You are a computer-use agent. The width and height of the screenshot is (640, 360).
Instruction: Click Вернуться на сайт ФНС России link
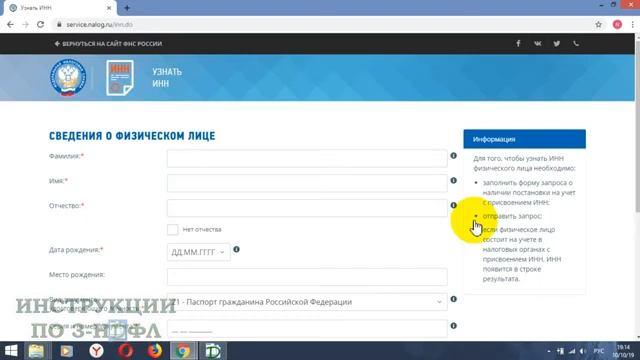click(x=108, y=44)
